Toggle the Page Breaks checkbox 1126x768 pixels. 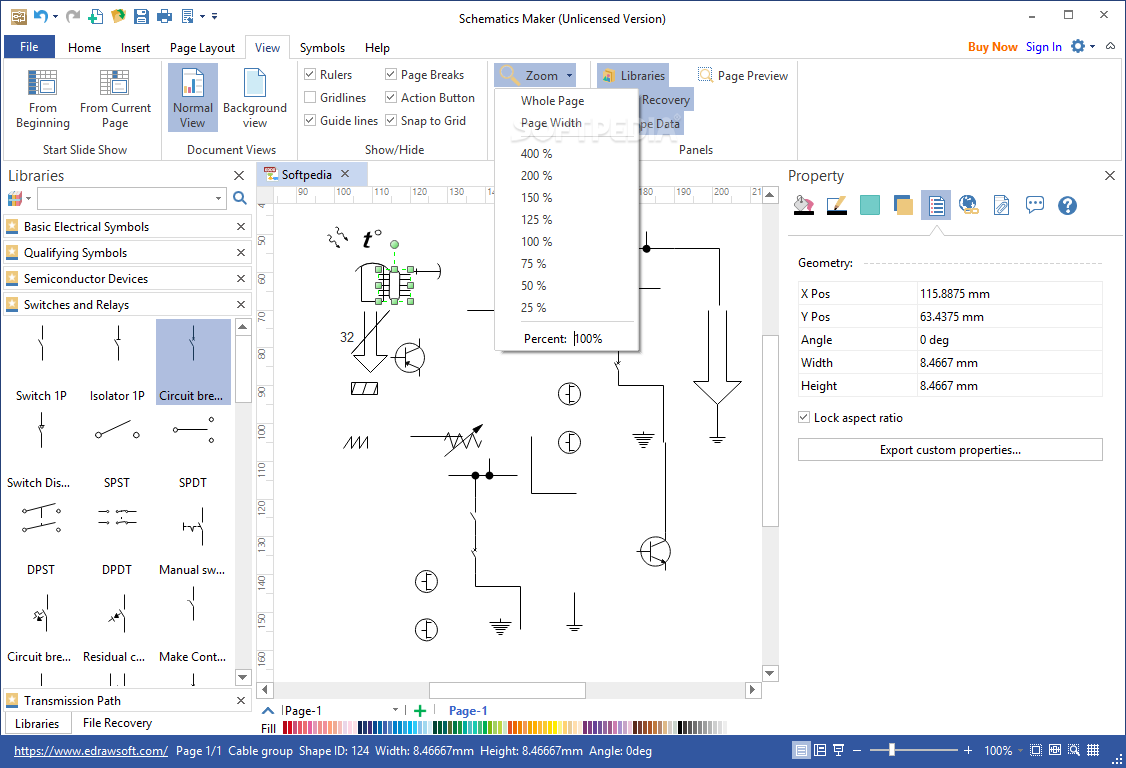coord(391,74)
